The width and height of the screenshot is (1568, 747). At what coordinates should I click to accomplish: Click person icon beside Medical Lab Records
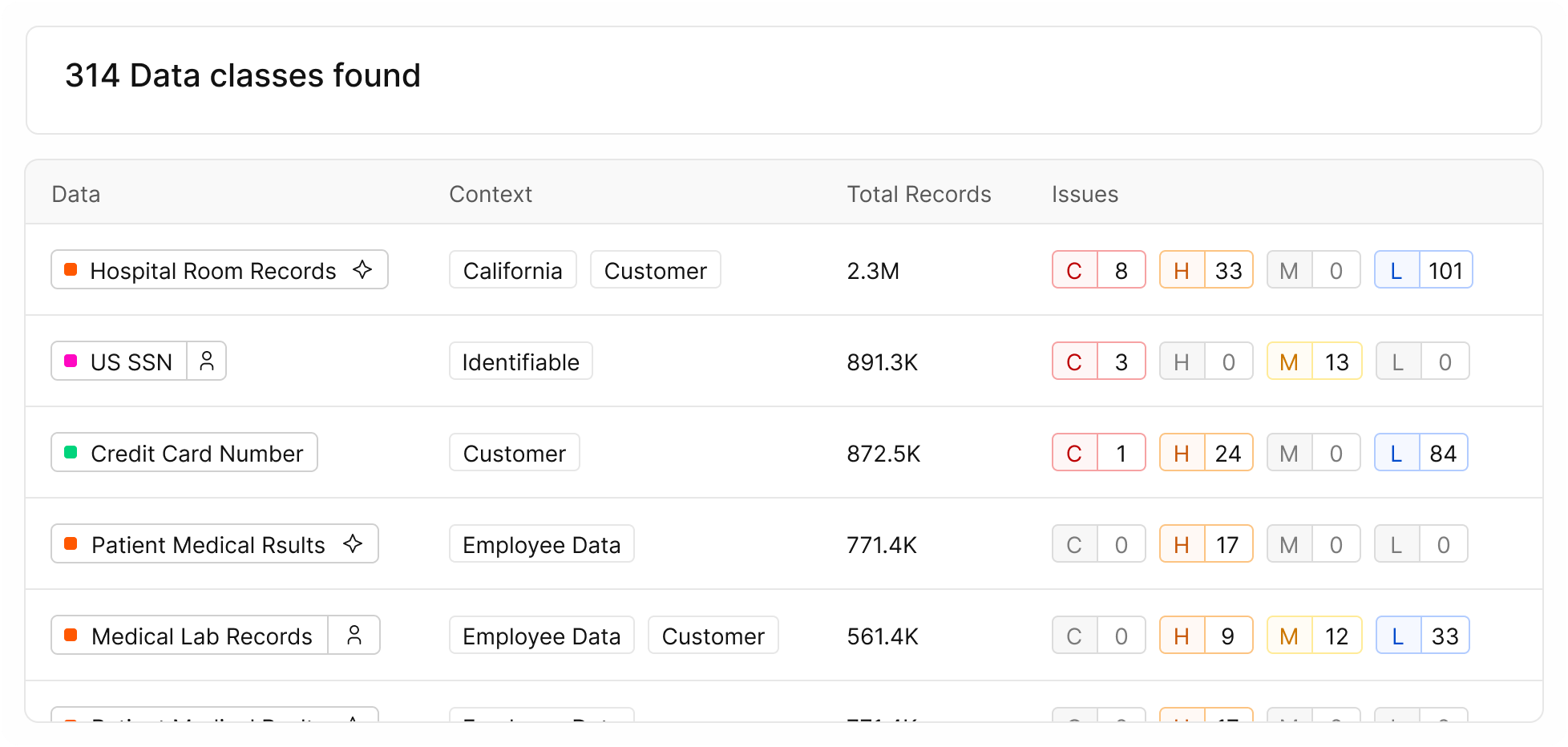point(354,636)
